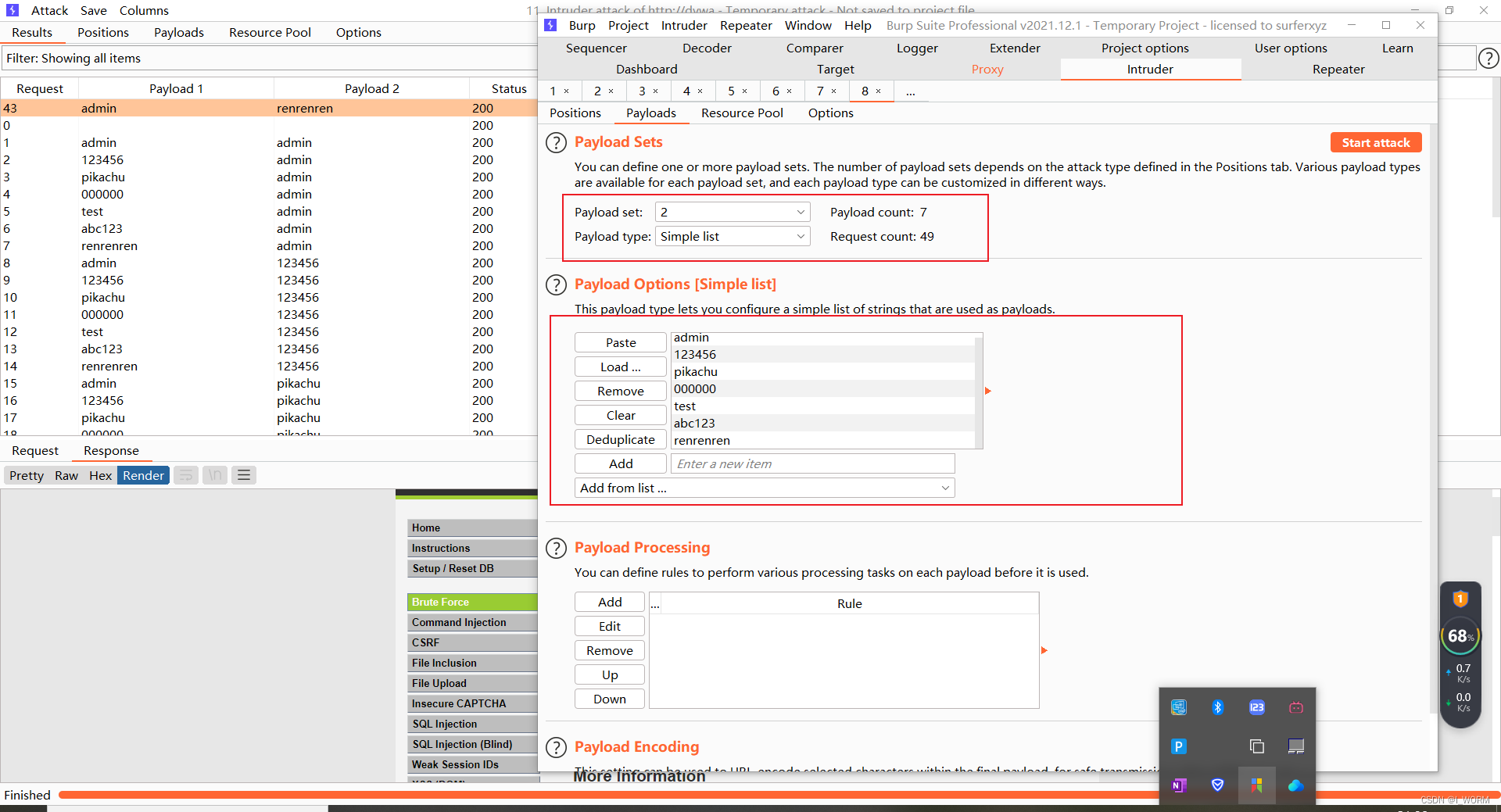Click help icon in attack window corner
Screen dimensions: 1501x812
tap(1488, 58)
